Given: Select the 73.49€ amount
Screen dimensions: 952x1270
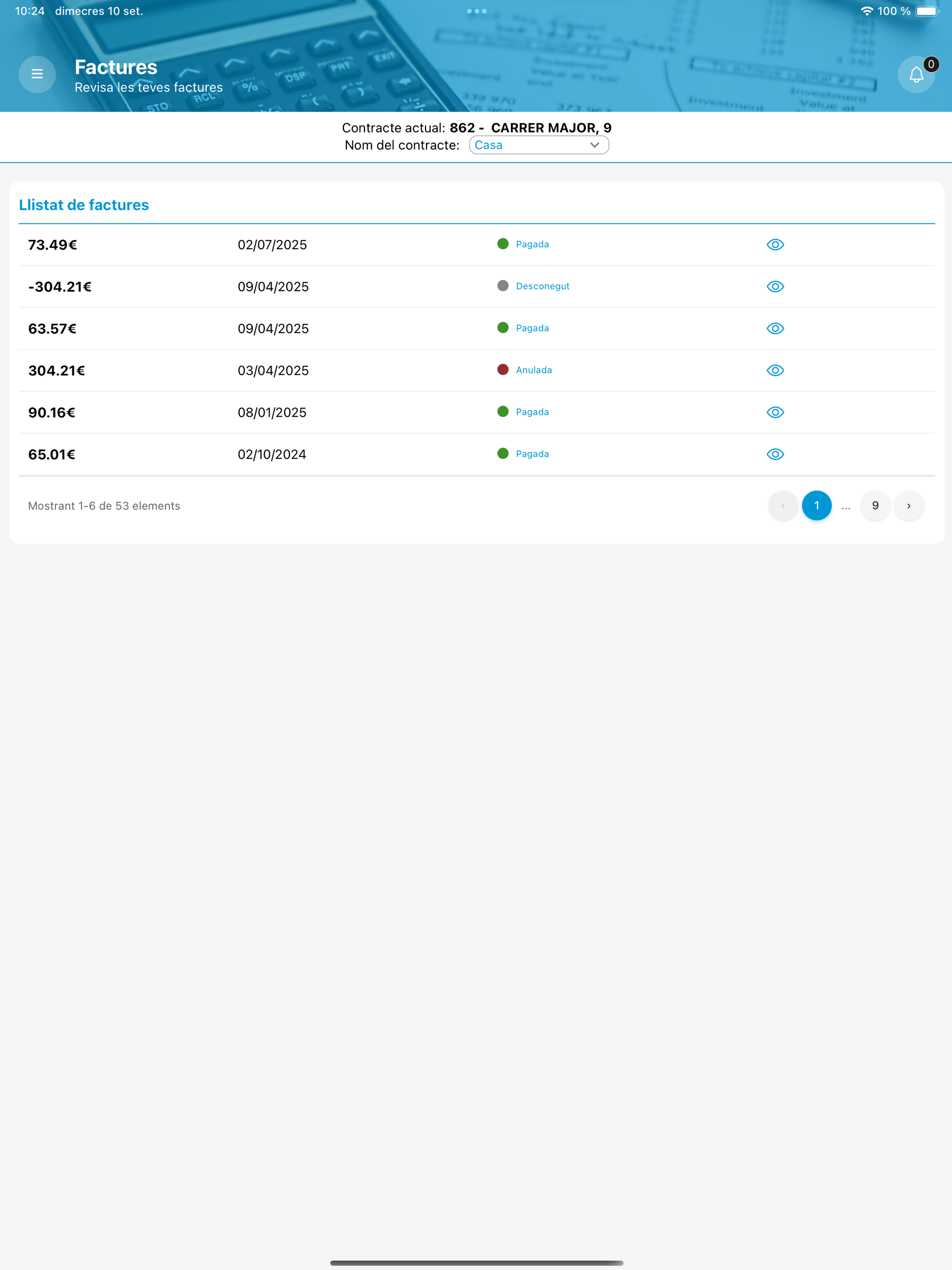Looking at the screenshot, I should pyautogui.click(x=52, y=245).
